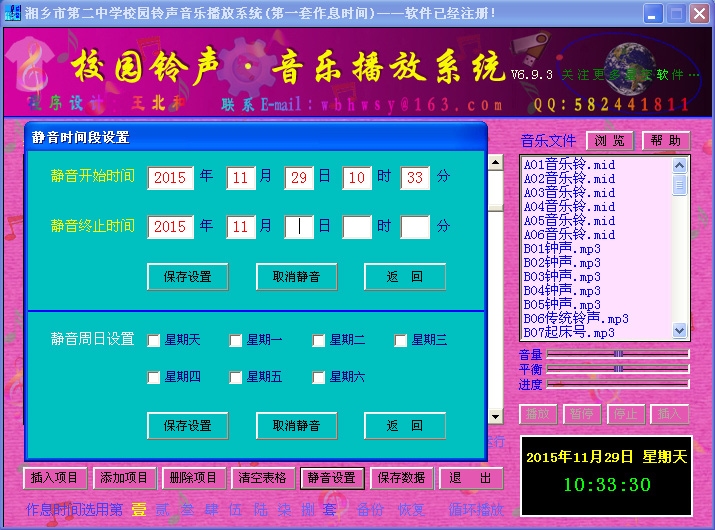
Task: Click the empty mute end minute field
Action: tap(415, 227)
